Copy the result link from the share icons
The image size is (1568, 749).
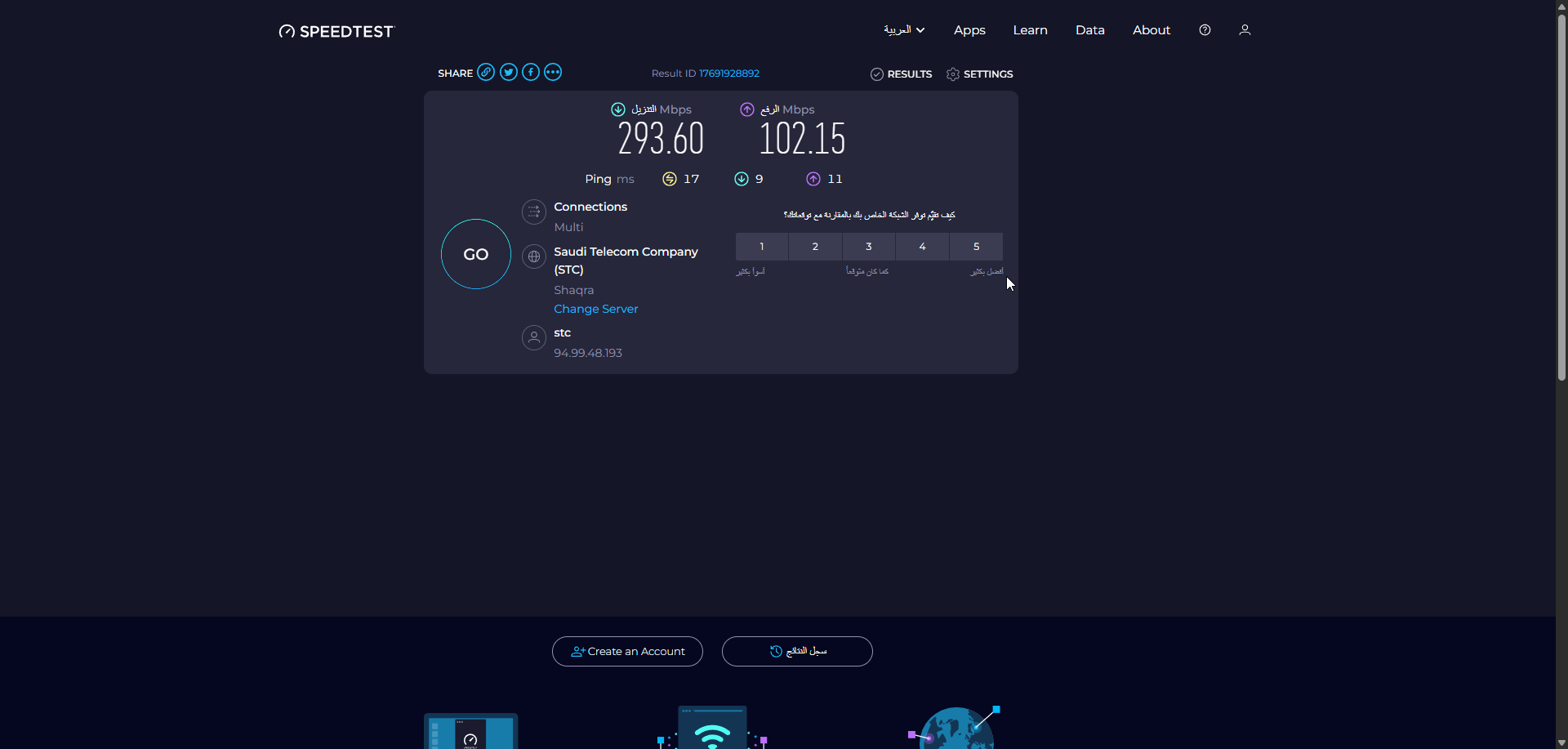[x=486, y=72]
